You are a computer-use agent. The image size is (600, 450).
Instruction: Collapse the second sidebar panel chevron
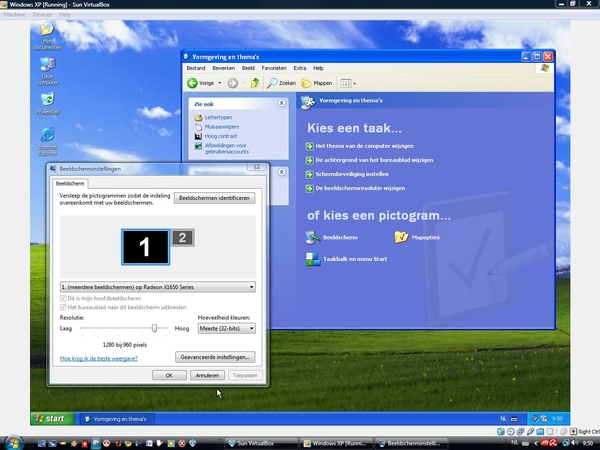coord(282,172)
